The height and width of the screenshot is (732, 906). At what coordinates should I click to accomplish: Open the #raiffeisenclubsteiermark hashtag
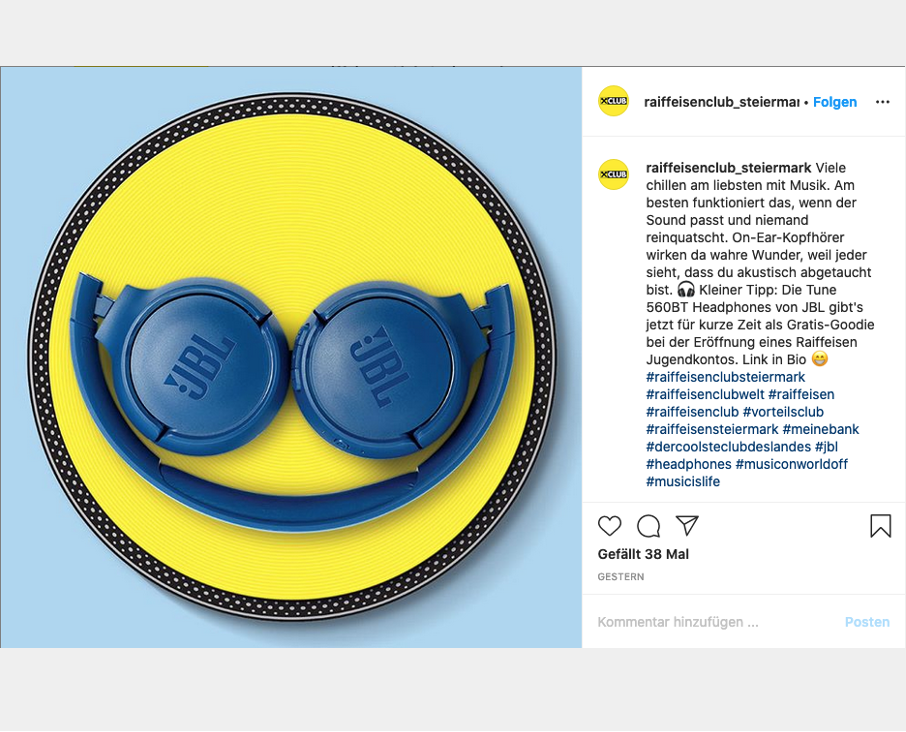pos(725,377)
